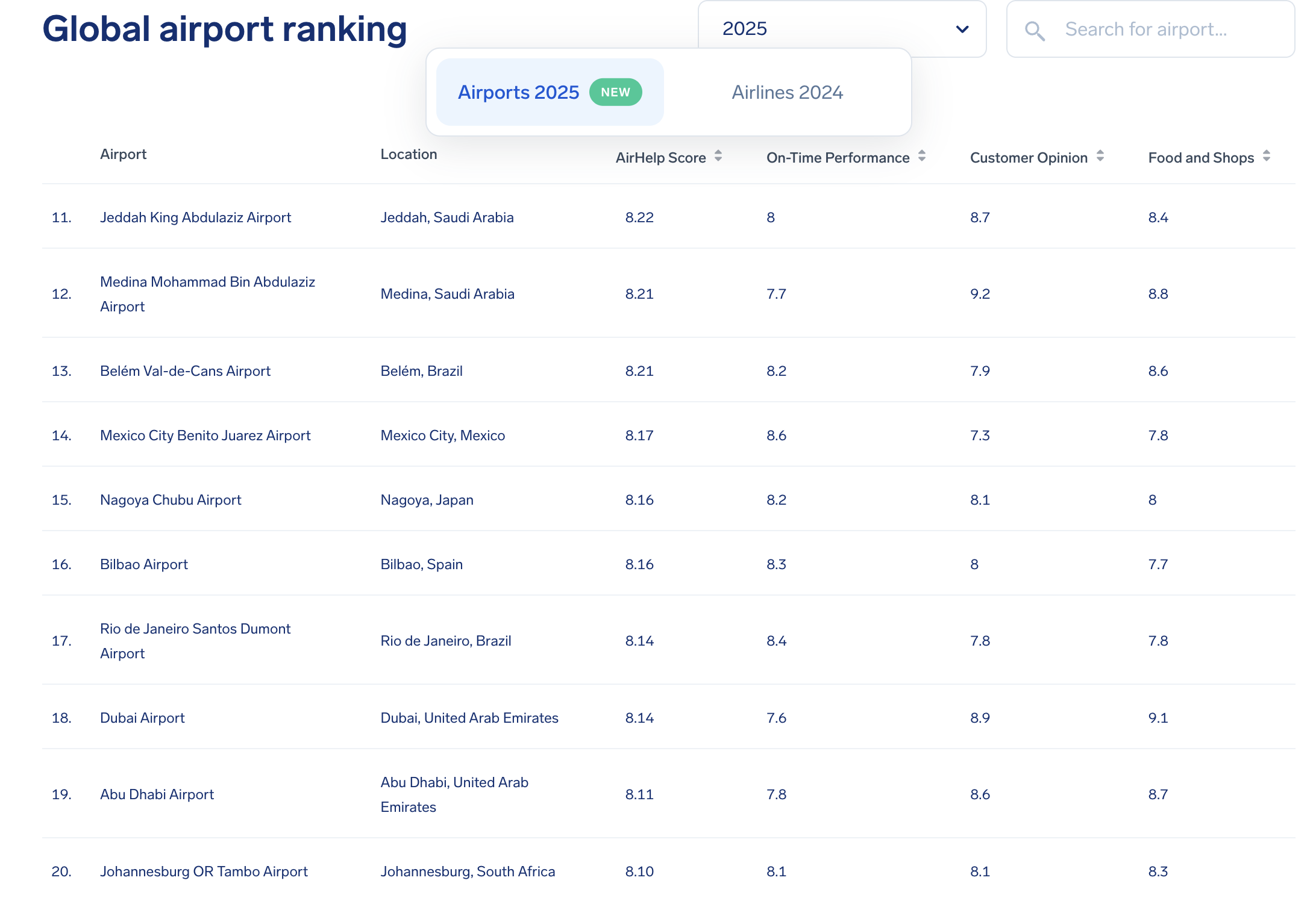Sort by AirHelp Score arrows icon
The image size is (1316, 901).
pyautogui.click(x=718, y=157)
